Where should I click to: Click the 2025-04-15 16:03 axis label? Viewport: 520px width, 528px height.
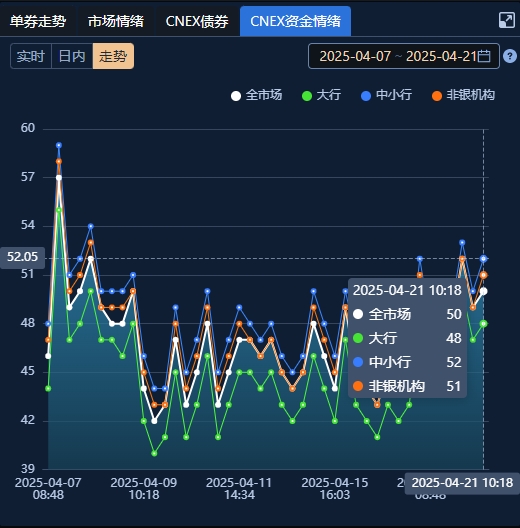pos(335,489)
